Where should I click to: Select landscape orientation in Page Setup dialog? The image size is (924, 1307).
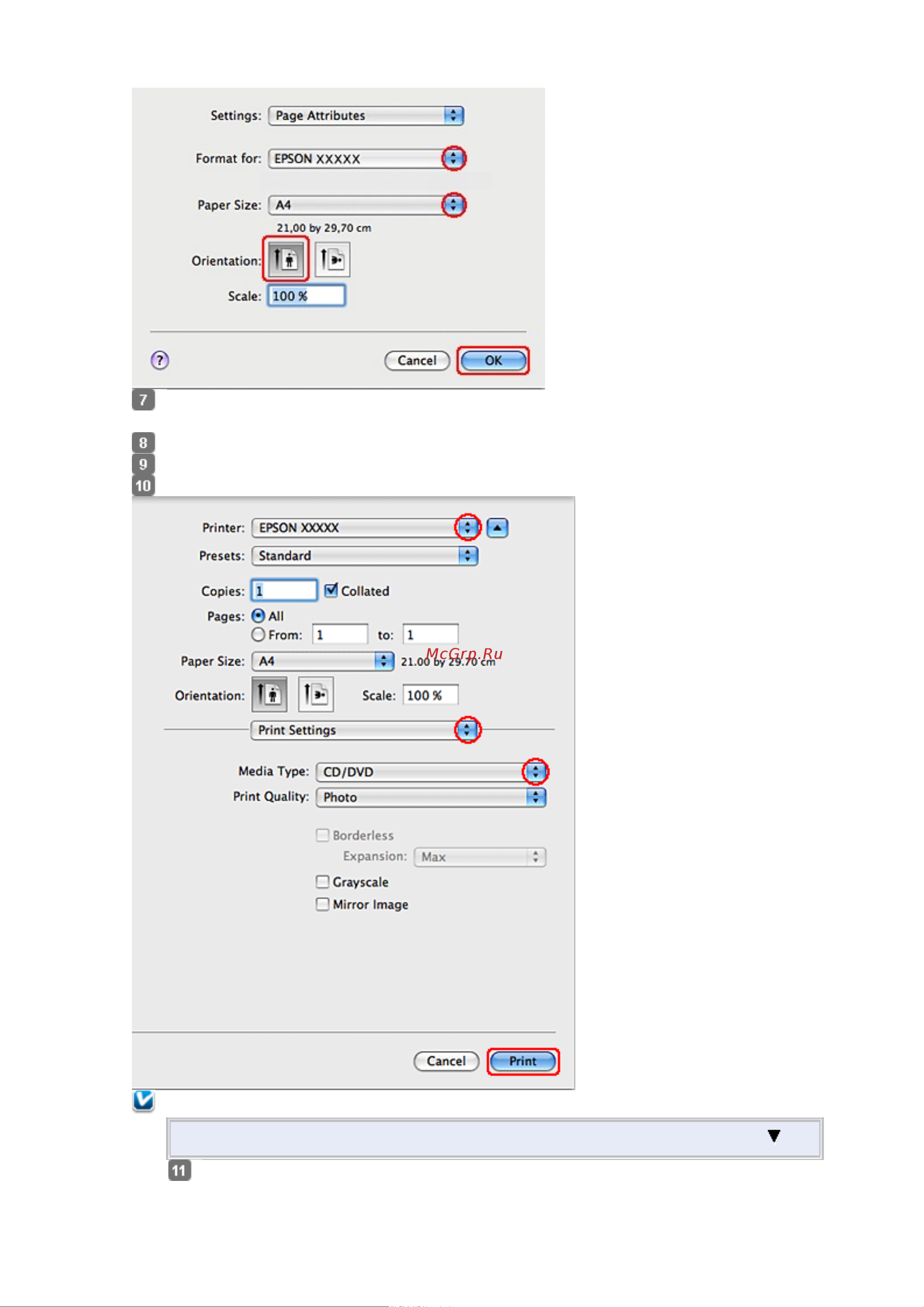332,260
